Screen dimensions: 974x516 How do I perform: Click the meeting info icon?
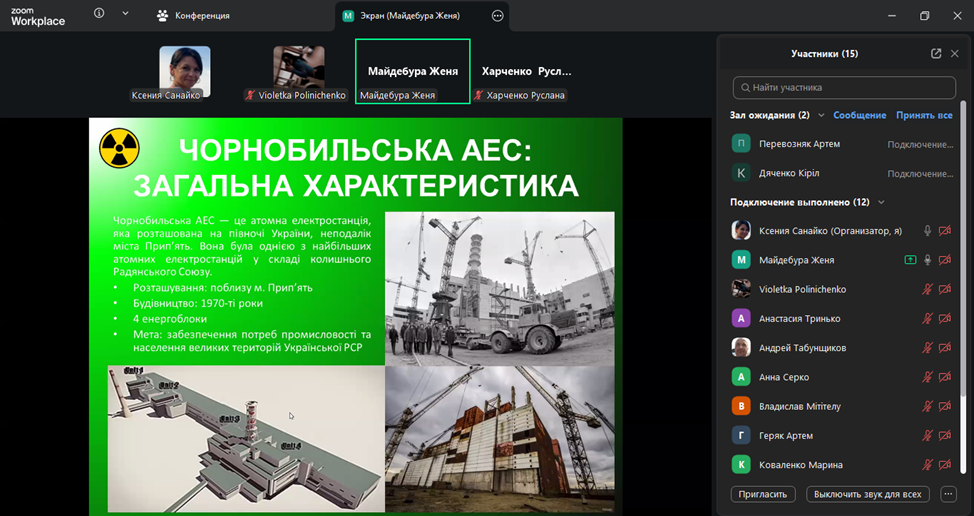coord(99,14)
